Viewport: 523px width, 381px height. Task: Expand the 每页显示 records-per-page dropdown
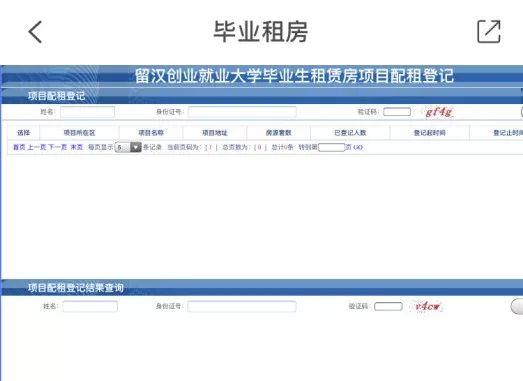click(128, 147)
